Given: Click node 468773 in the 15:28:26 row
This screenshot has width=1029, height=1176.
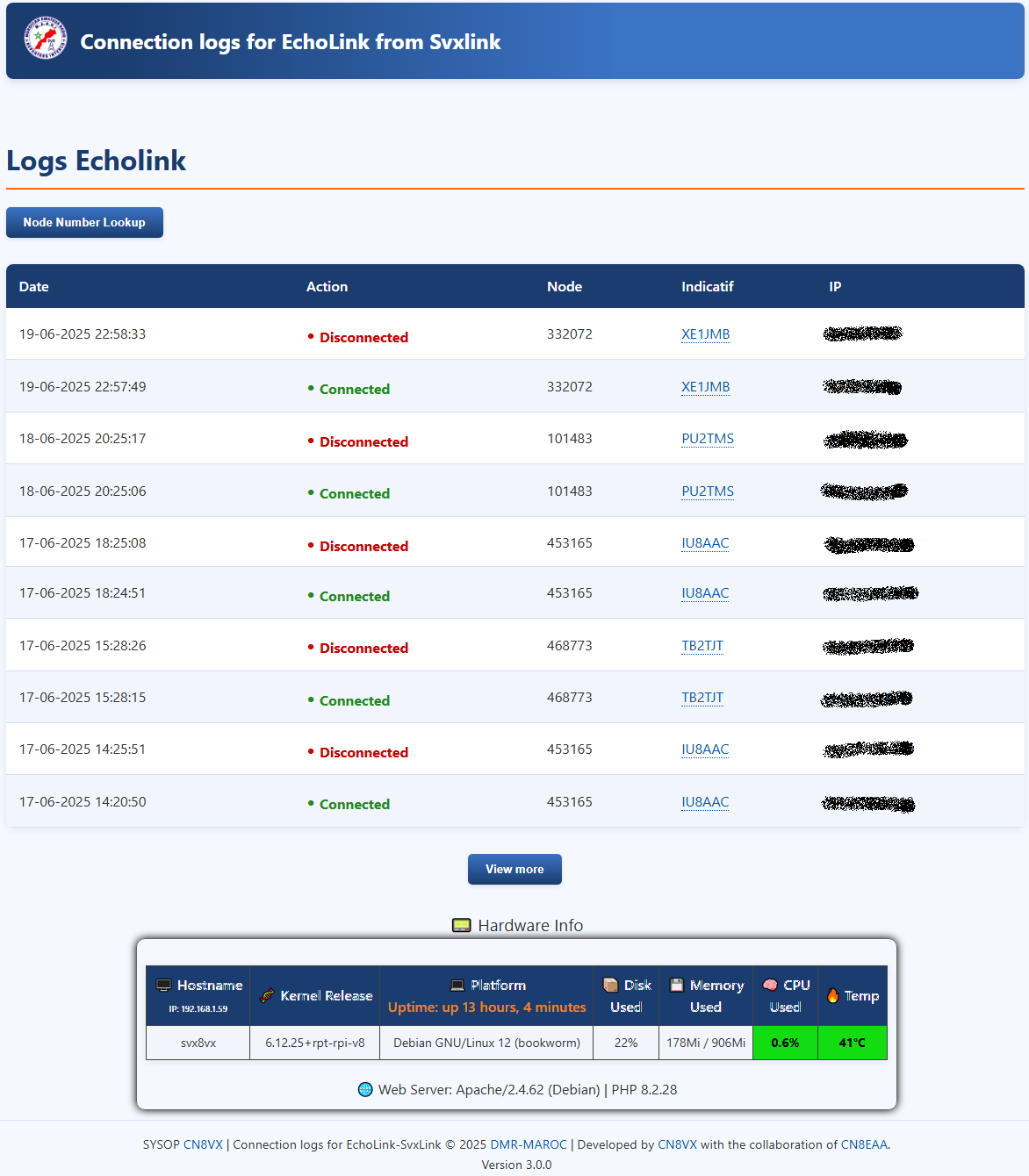Looking at the screenshot, I should click(570, 646).
